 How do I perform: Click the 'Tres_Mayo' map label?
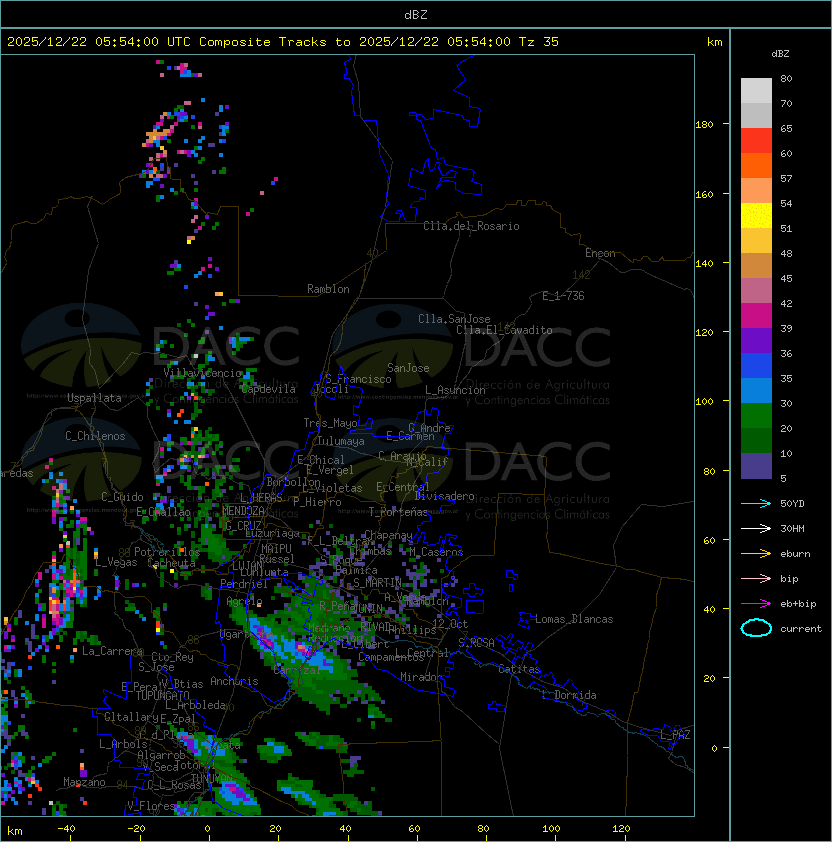pyautogui.click(x=330, y=423)
